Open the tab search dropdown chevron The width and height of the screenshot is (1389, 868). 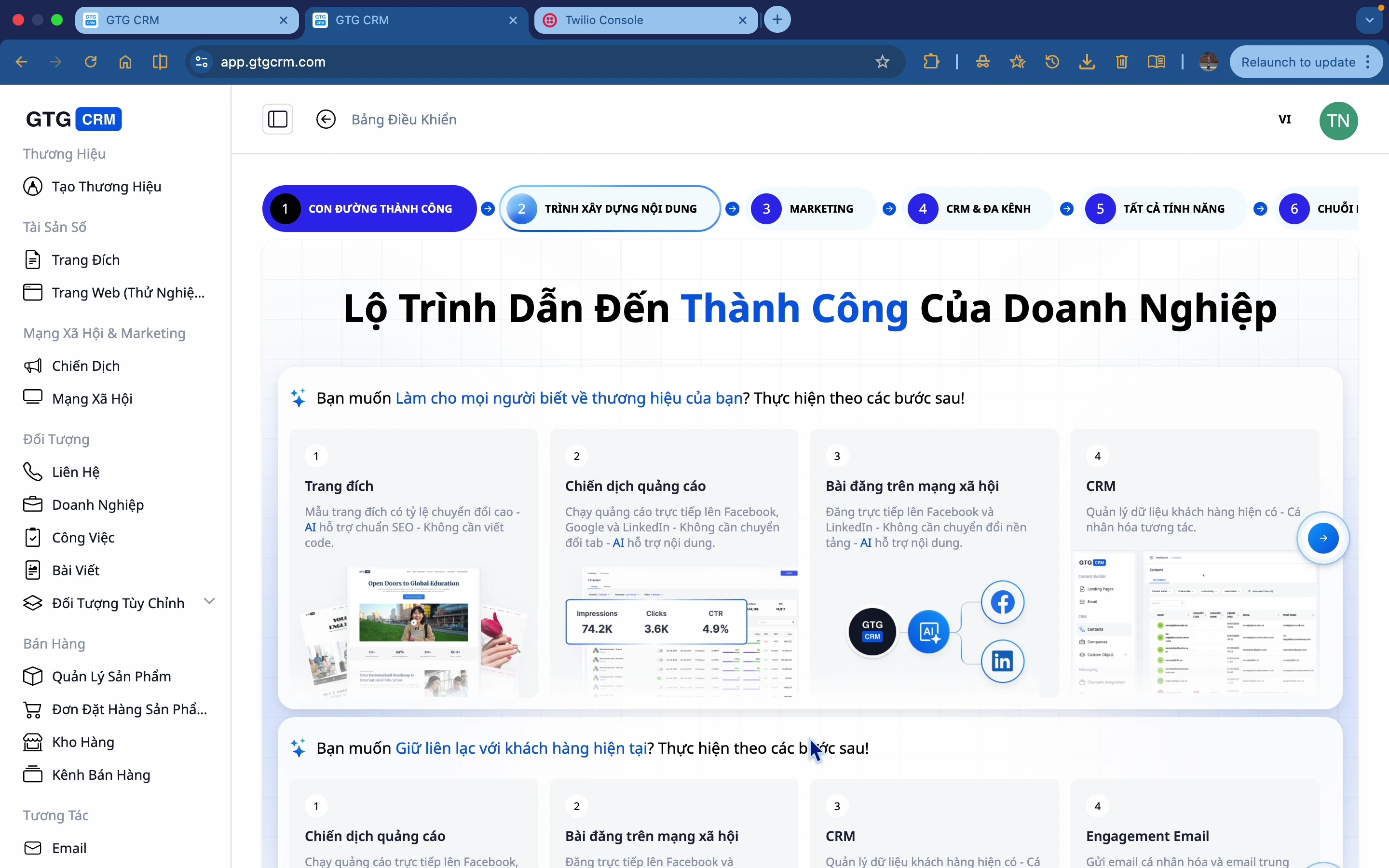pyautogui.click(x=1370, y=19)
